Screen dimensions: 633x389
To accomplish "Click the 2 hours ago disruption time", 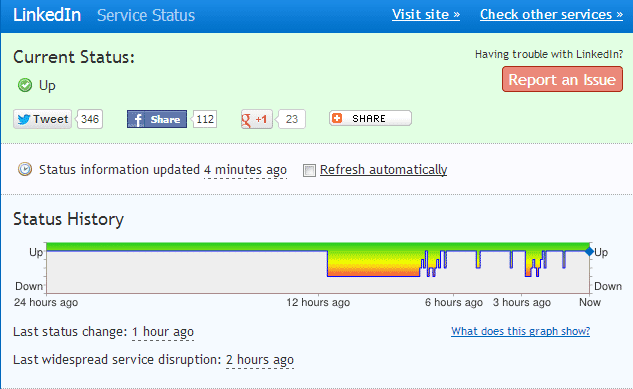I will pyautogui.click(x=260, y=360).
